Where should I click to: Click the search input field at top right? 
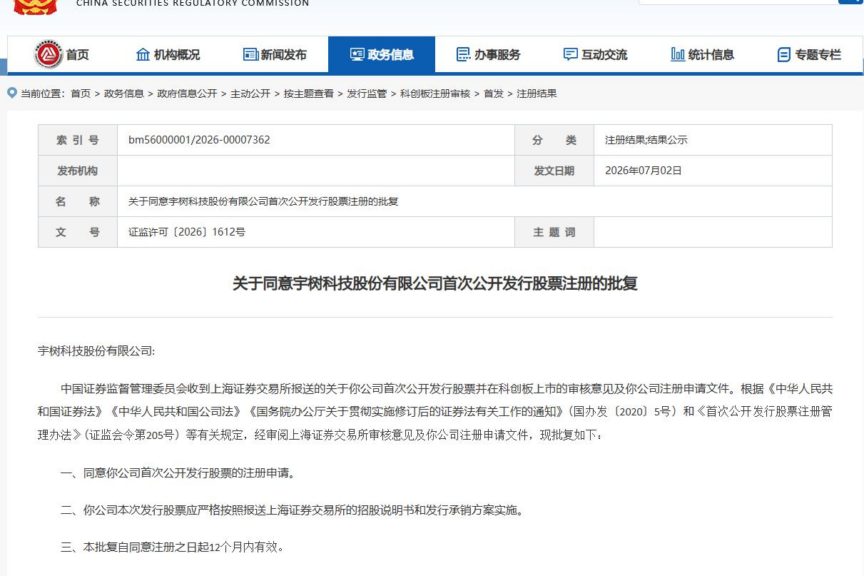738,2
